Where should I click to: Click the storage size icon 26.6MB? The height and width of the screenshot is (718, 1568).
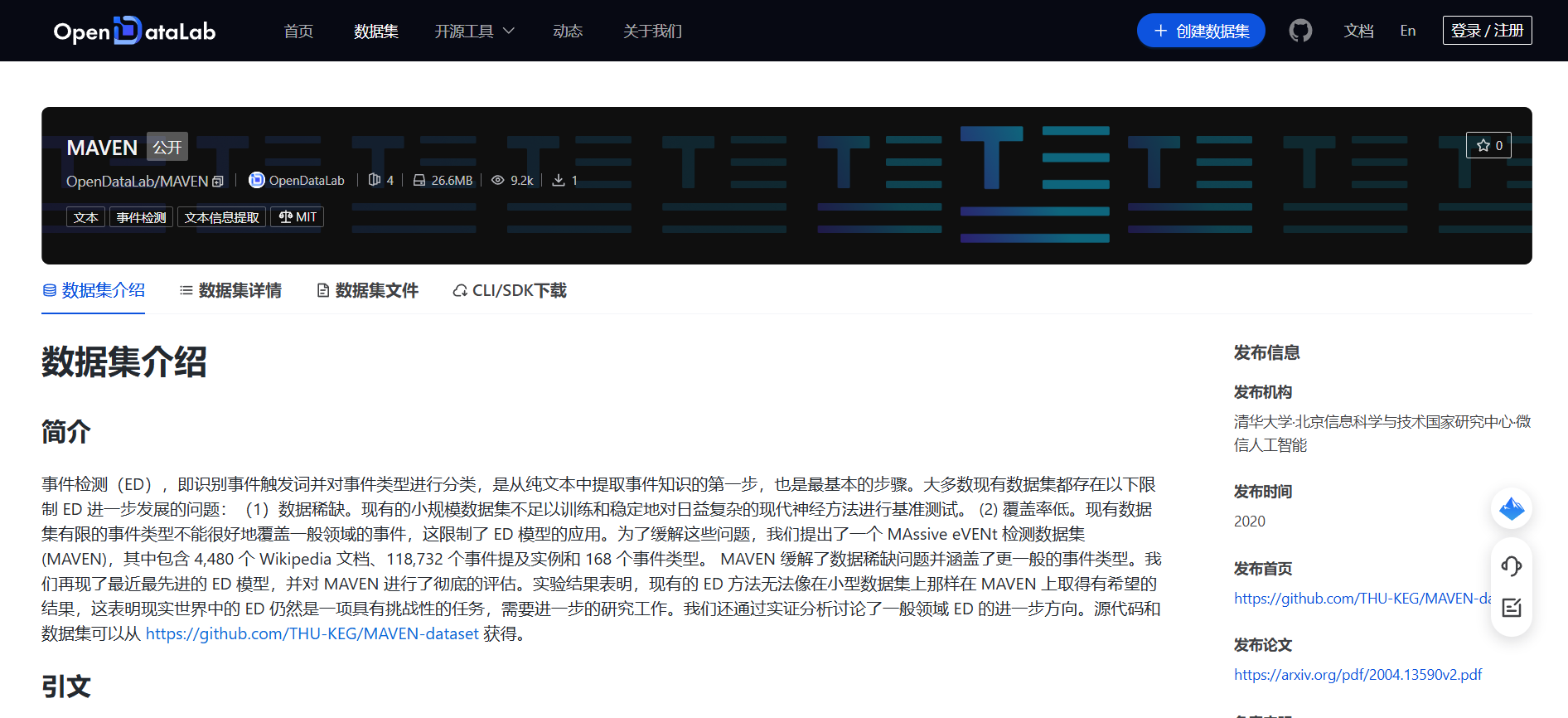coord(419,180)
